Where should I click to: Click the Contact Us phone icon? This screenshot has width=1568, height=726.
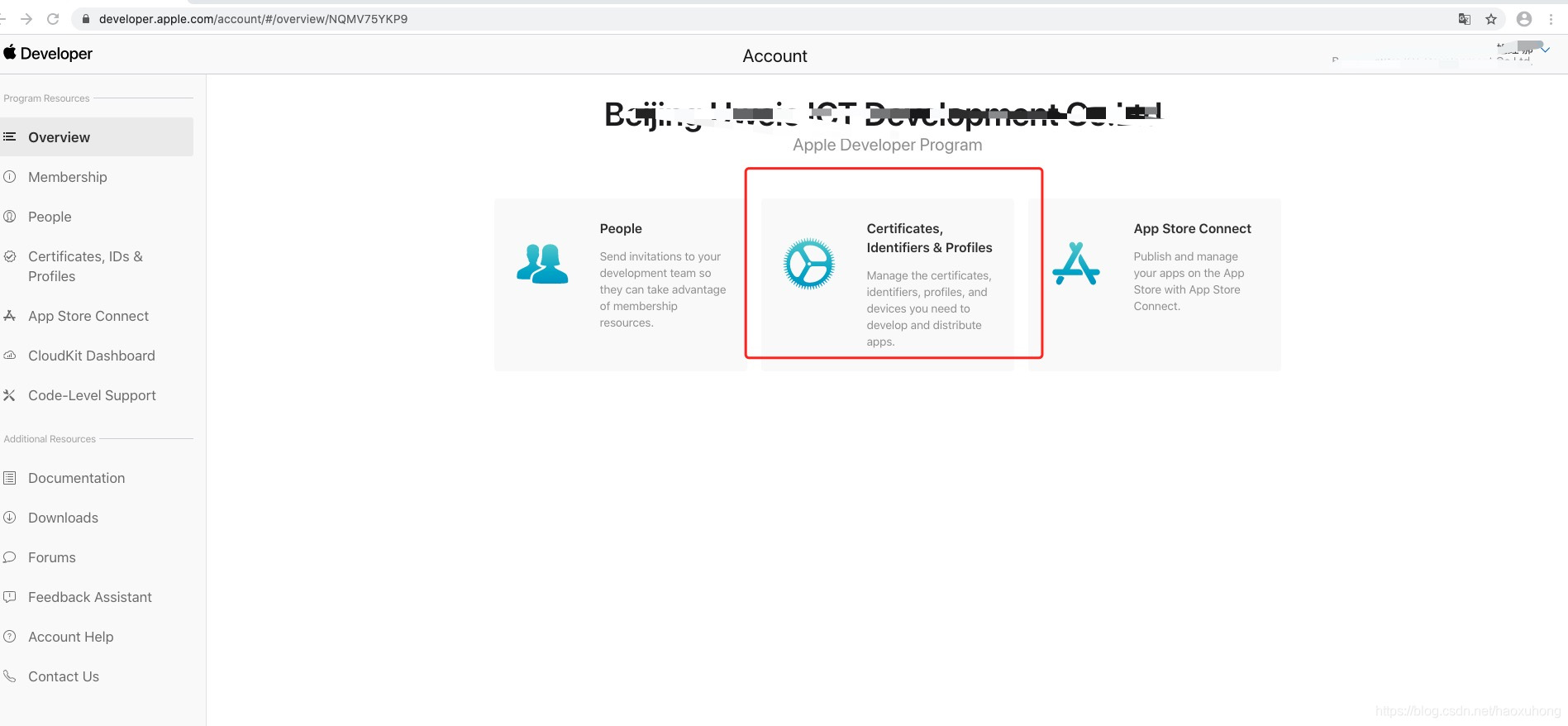10,676
